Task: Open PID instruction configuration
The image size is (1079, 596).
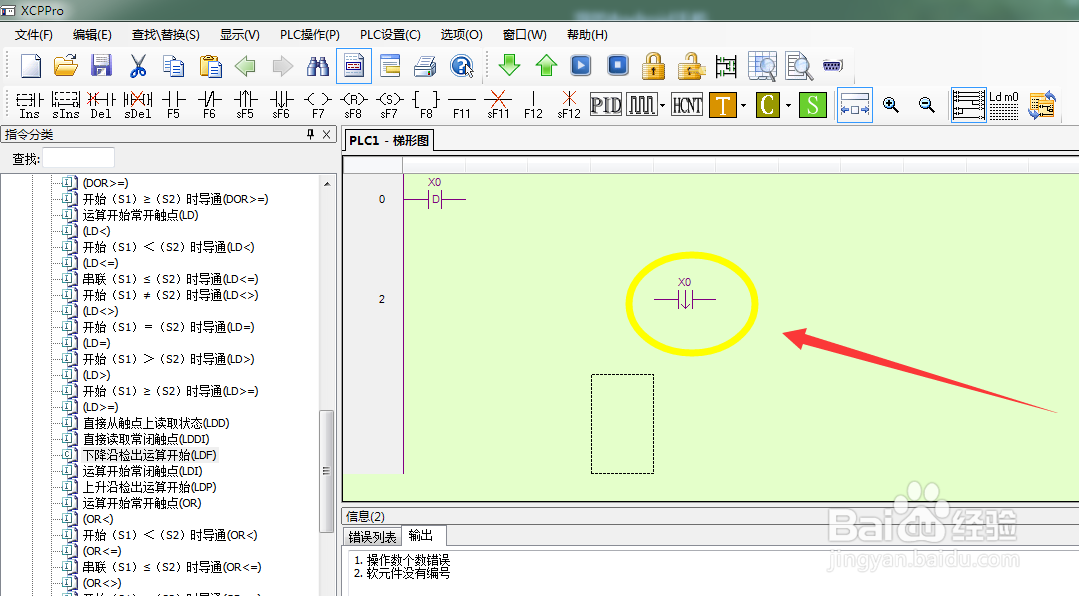Action: 606,105
